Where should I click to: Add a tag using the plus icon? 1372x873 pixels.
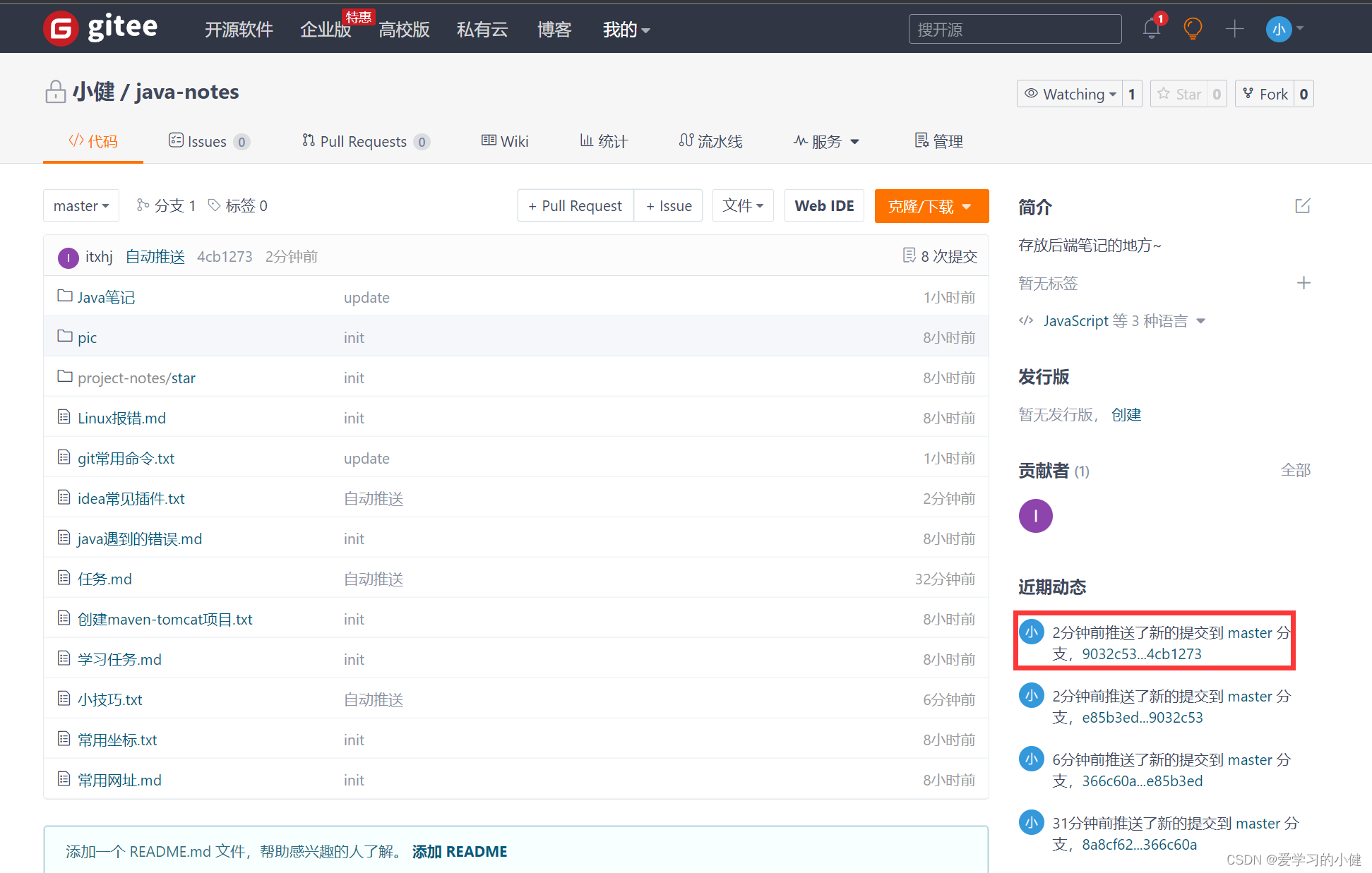click(1304, 283)
